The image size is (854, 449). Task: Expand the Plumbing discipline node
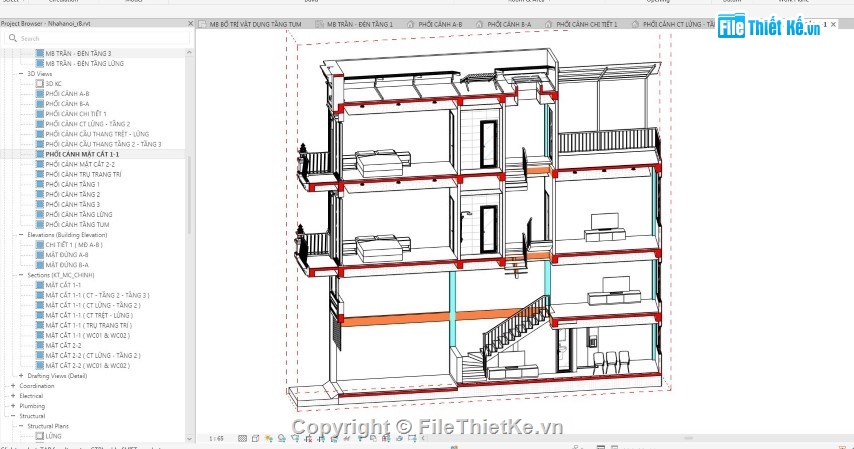coord(13,406)
